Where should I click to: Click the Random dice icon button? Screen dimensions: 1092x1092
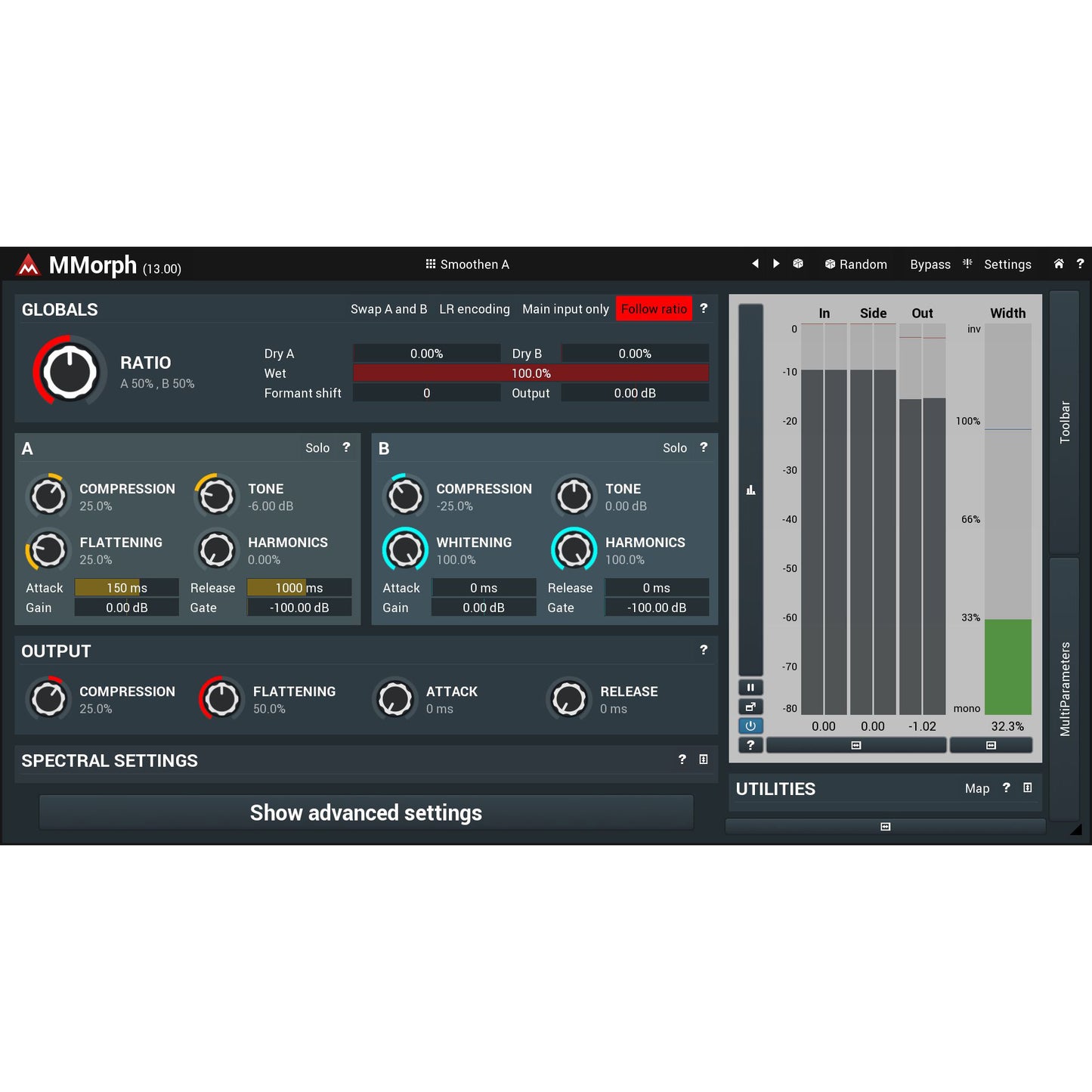point(798,264)
